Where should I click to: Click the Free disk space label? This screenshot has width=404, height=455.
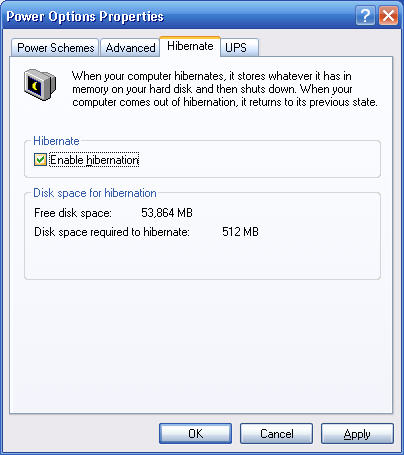point(73,213)
